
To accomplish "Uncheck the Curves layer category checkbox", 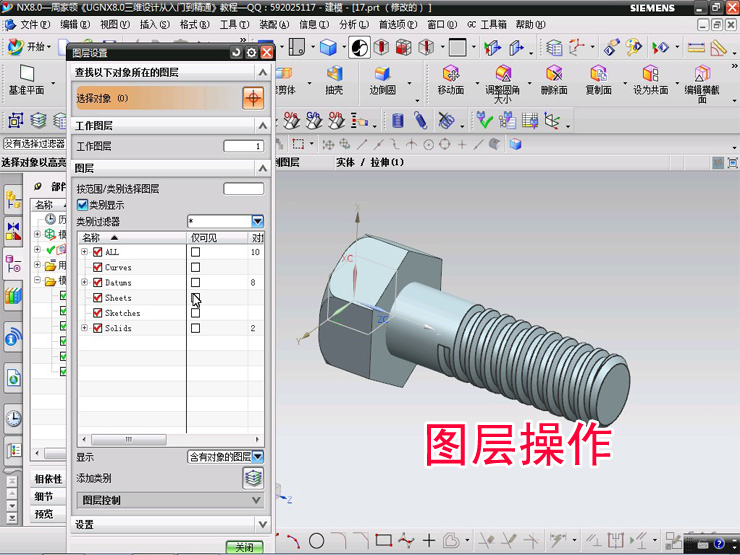I will (98, 268).
